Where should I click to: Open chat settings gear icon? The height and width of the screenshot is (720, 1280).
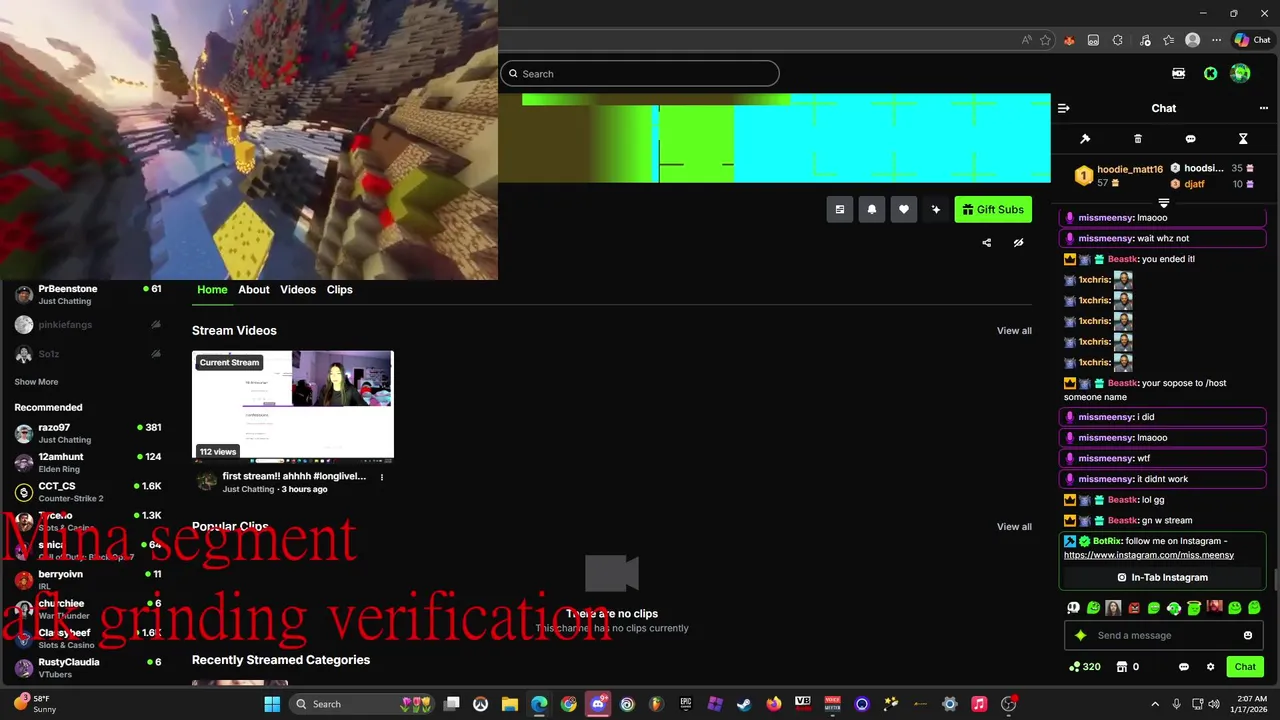pyautogui.click(x=1210, y=667)
